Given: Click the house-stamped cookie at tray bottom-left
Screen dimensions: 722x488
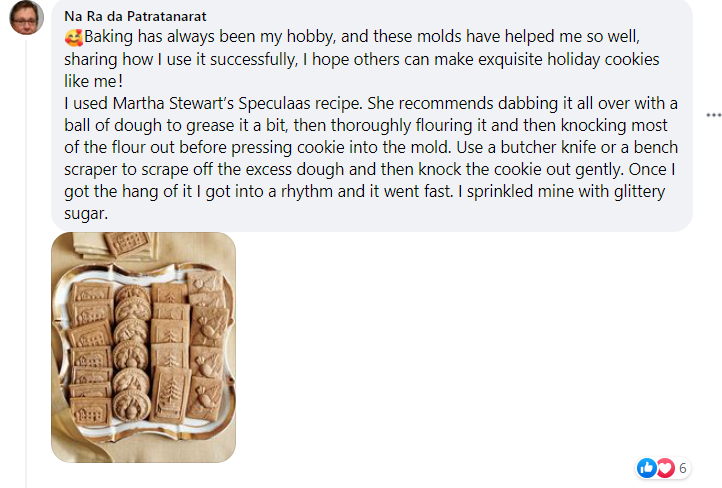Looking at the screenshot, I should click(92, 408).
